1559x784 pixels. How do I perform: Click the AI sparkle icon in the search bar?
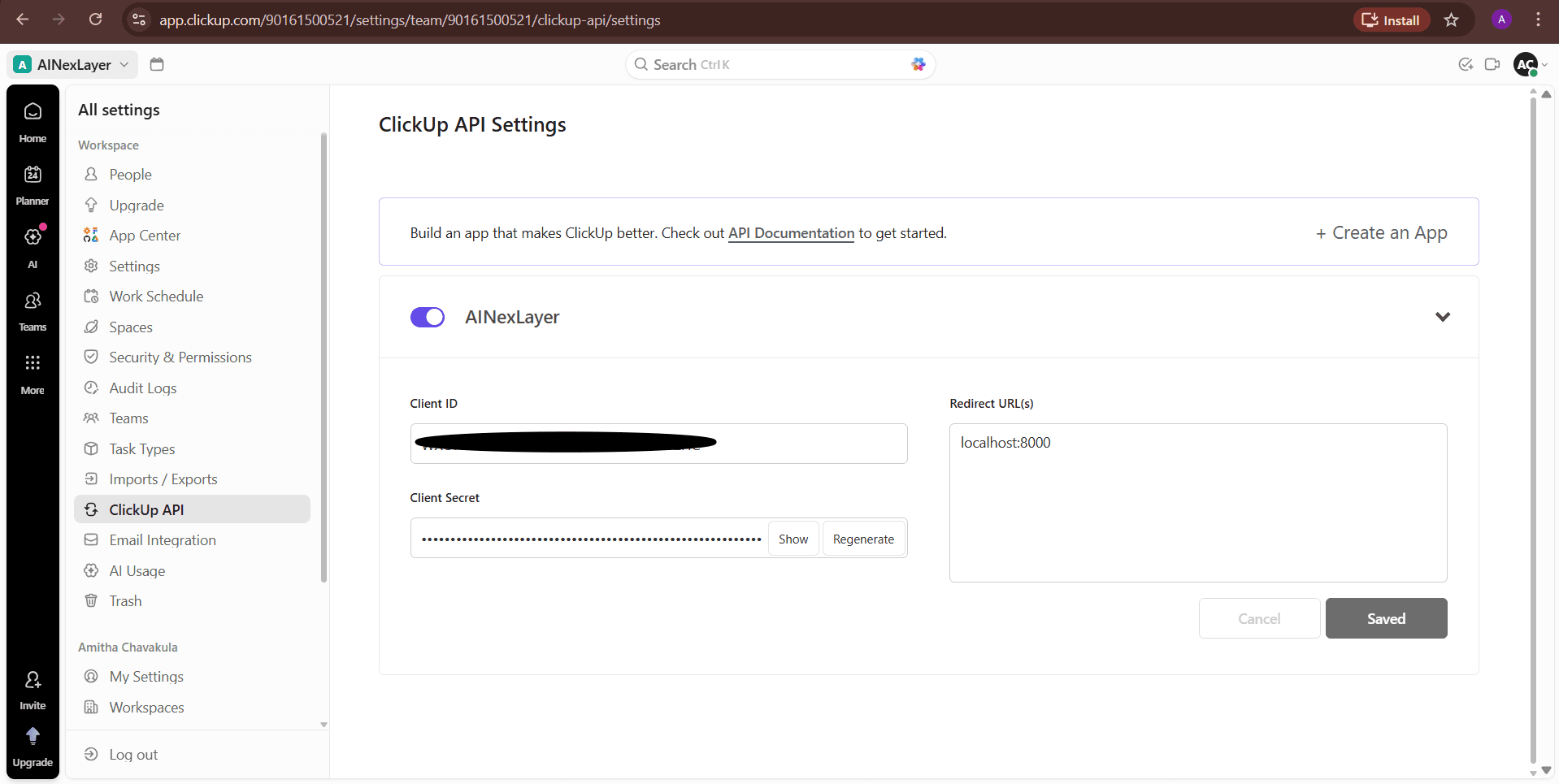pos(918,64)
